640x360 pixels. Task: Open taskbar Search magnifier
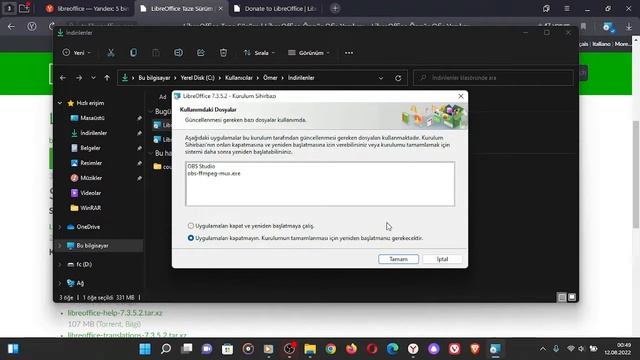point(166,349)
